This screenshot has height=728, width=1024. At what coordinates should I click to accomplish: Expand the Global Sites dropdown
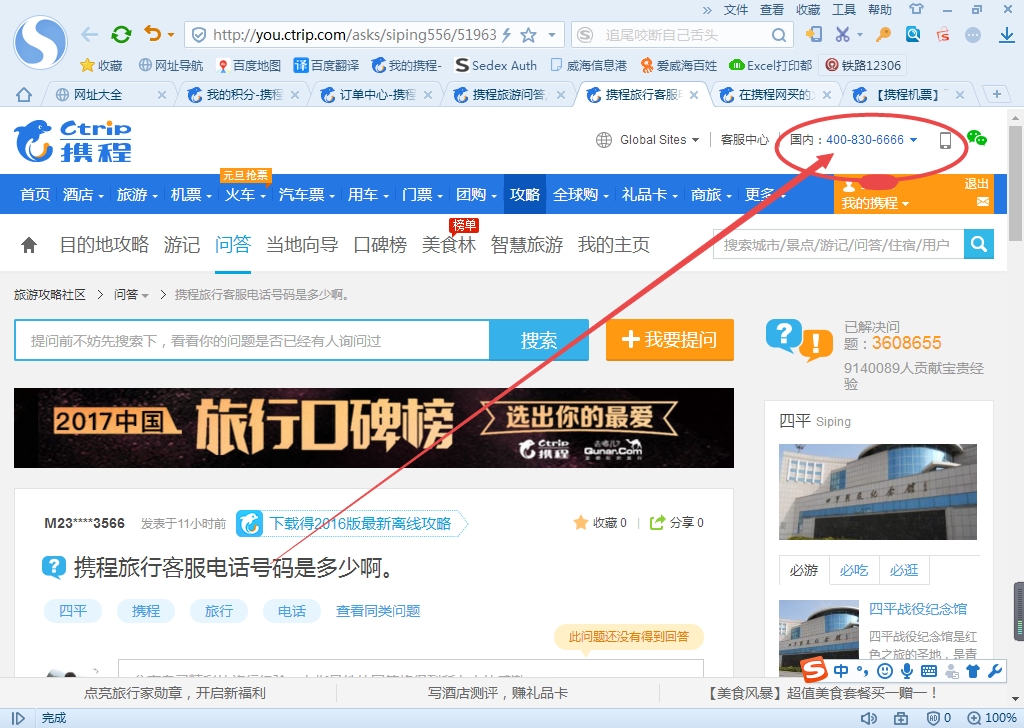pyautogui.click(x=695, y=140)
